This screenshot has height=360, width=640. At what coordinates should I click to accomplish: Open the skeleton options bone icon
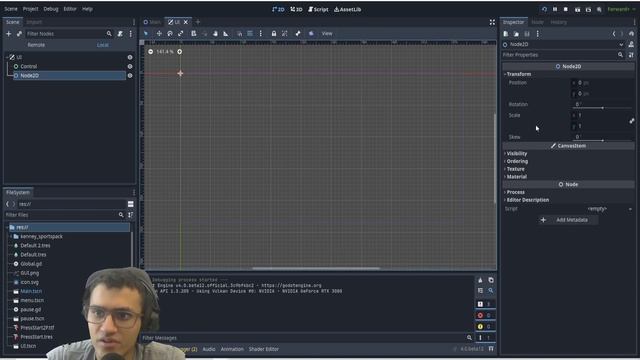coord(298,33)
